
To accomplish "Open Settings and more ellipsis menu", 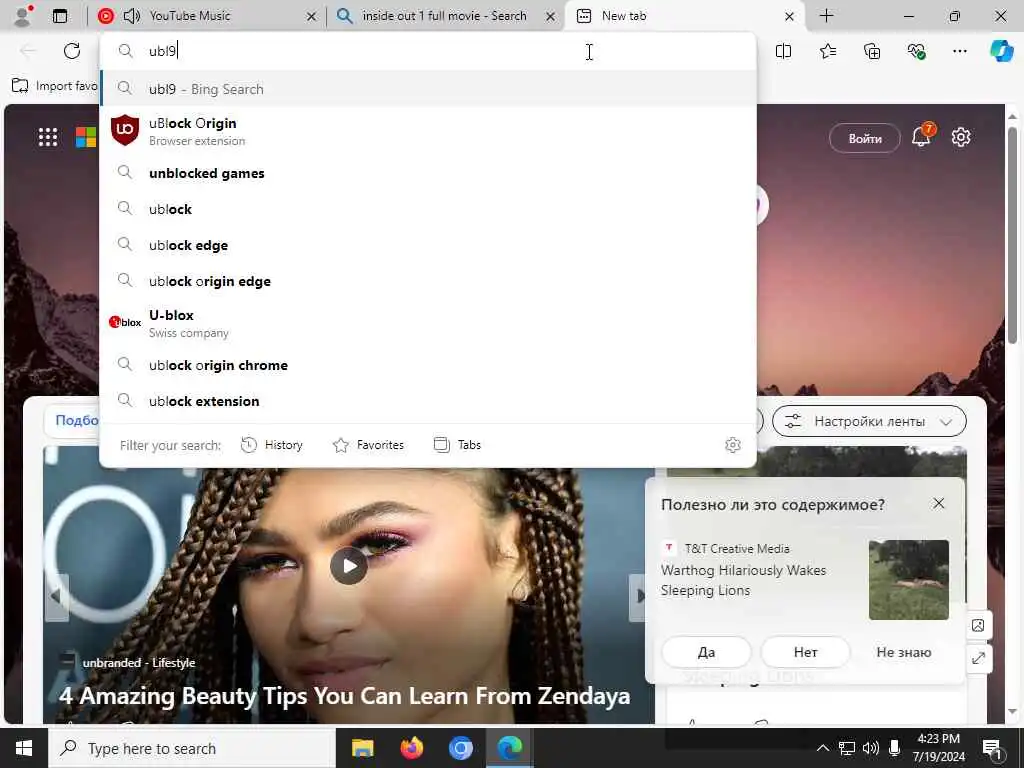I will coord(959,51).
